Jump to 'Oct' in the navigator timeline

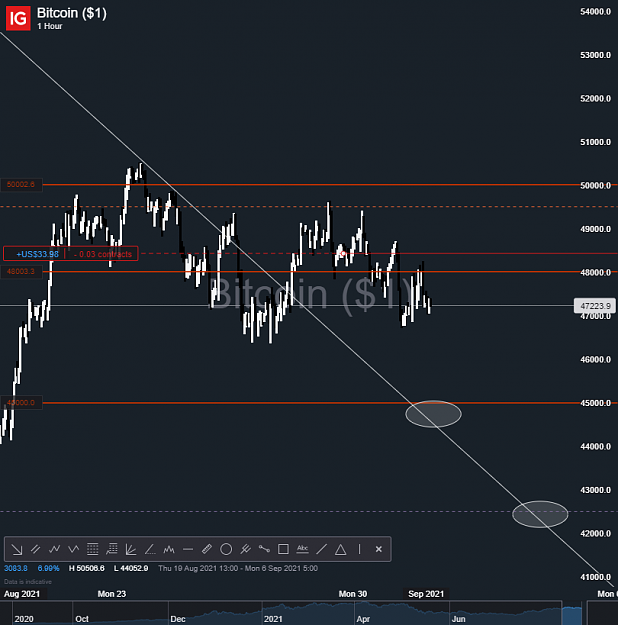tap(82, 619)
